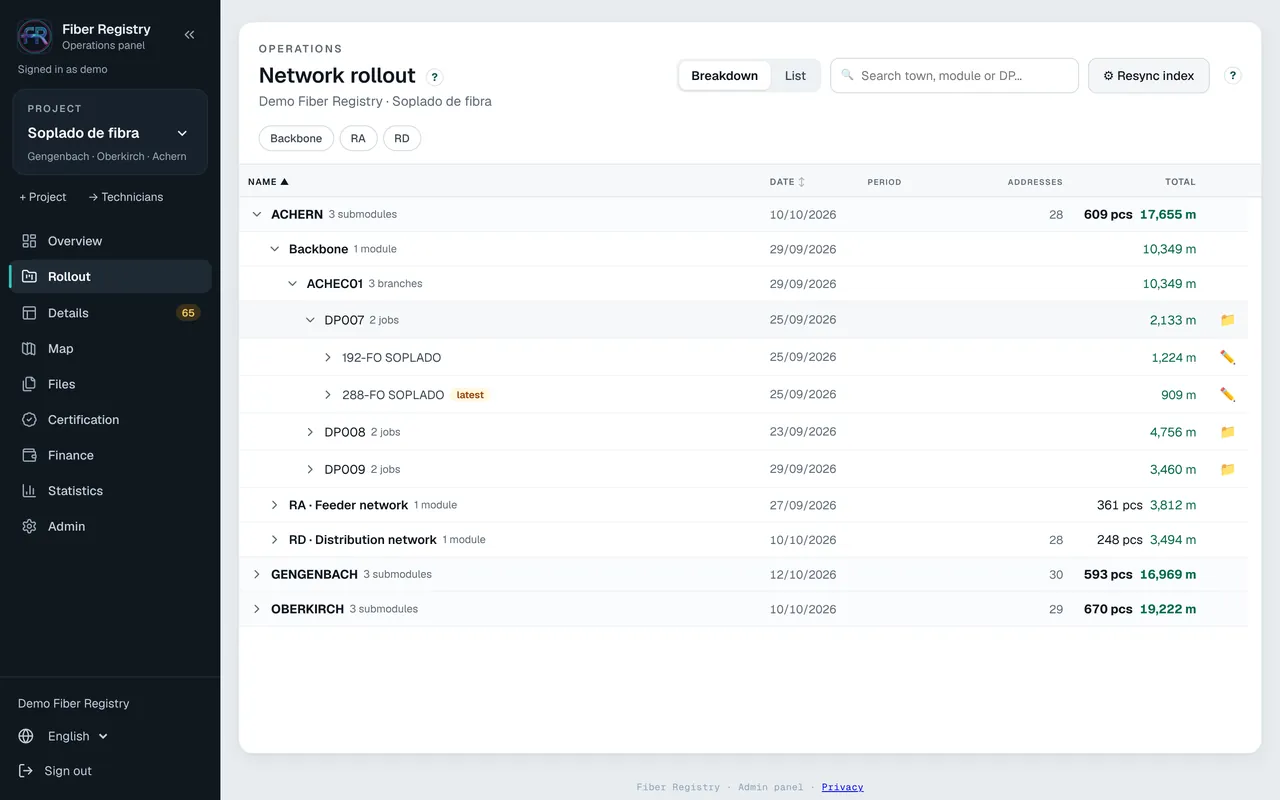Toggle the RD filter chip

pyautogui.click(x=402, y=138)
